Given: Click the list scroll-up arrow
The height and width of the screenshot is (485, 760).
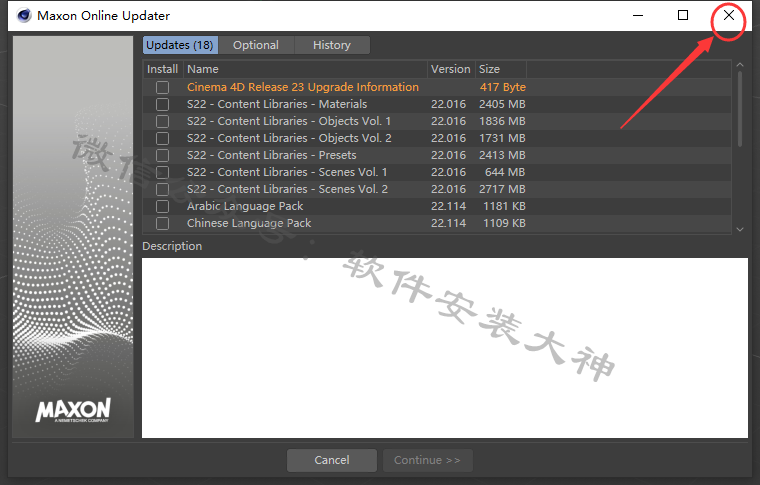Looking at the screenshot, I should [x=740, y=65].
